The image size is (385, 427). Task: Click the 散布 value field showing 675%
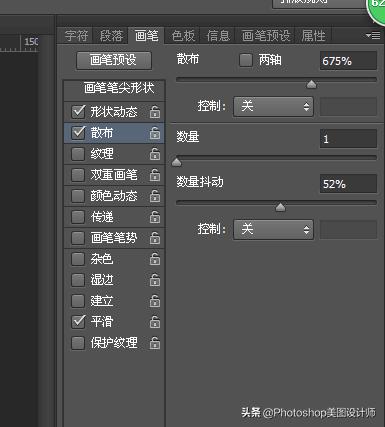(x=348, y=61)
